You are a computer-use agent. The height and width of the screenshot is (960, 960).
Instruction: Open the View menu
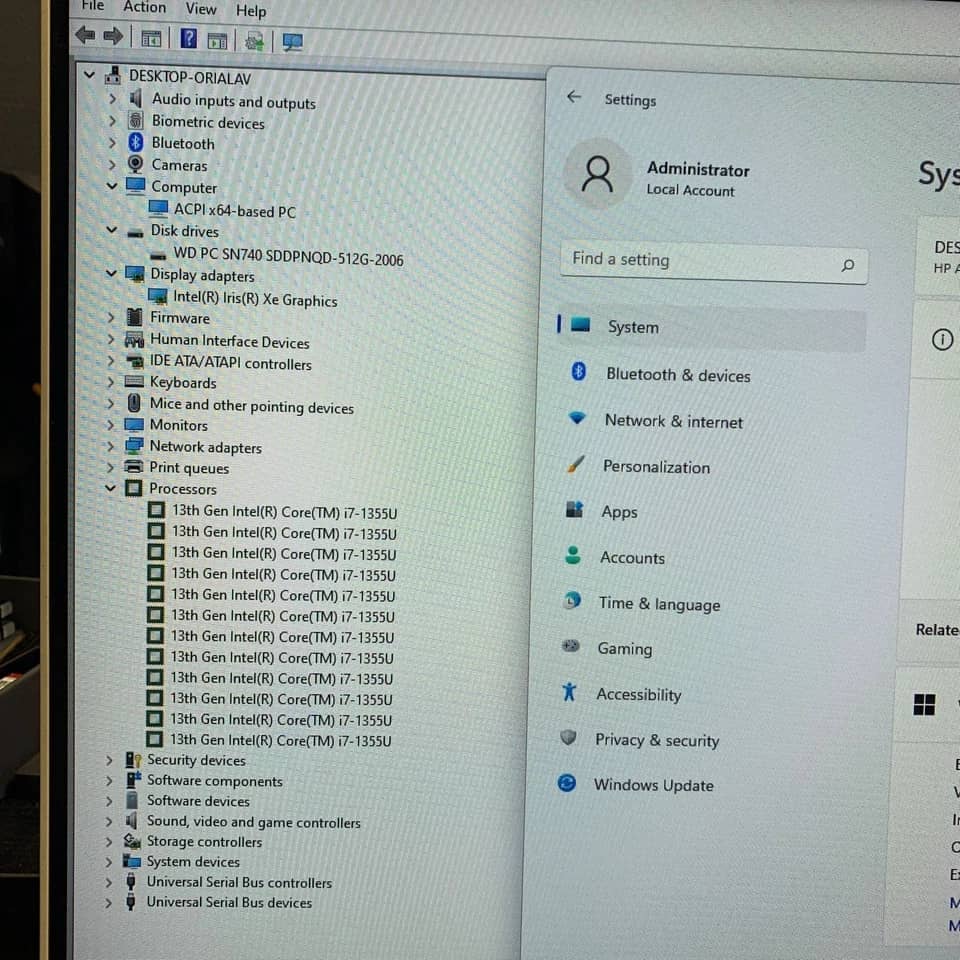tap(201, 9)
